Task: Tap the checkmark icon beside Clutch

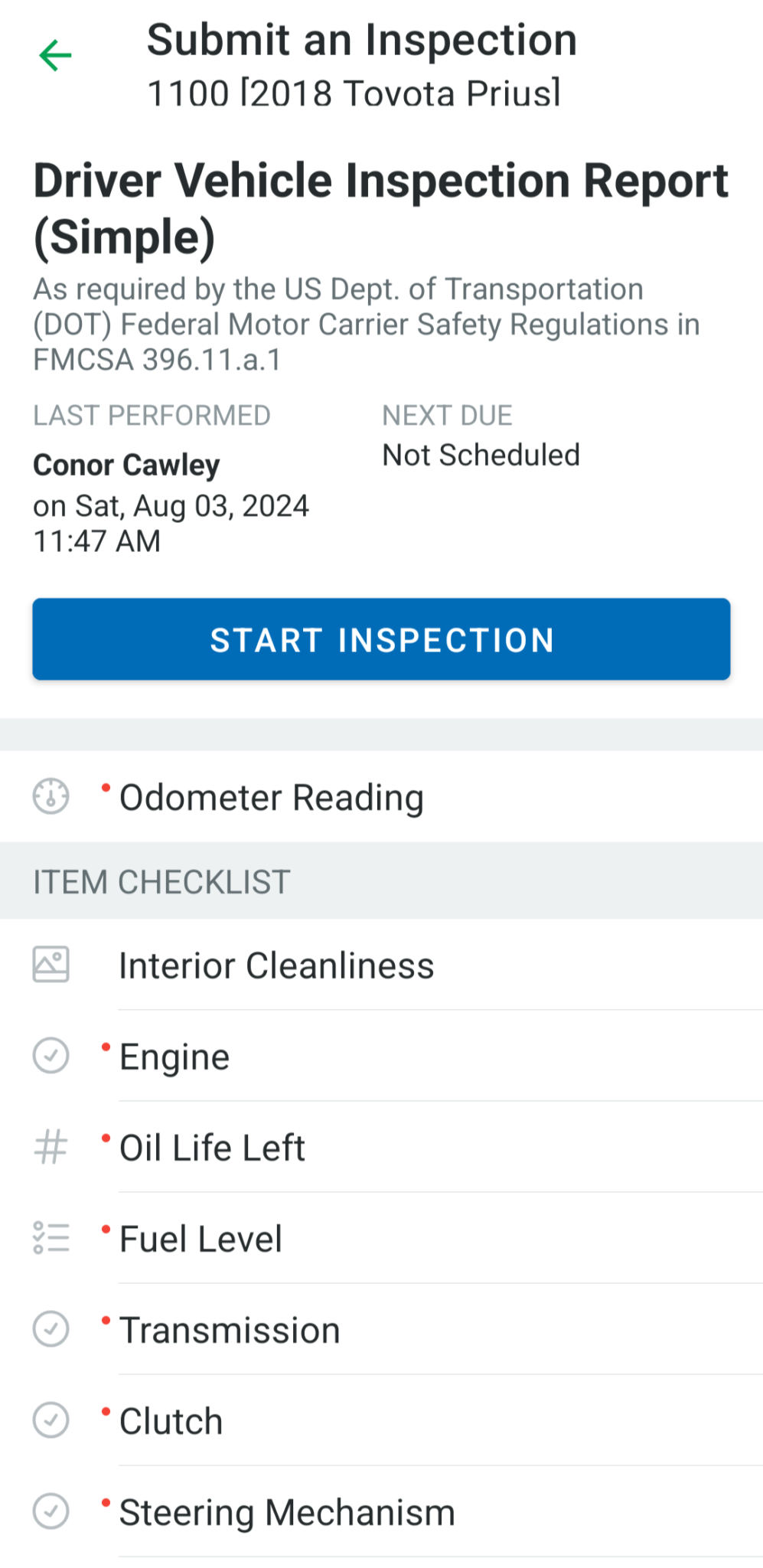Action: [51, 1420]
